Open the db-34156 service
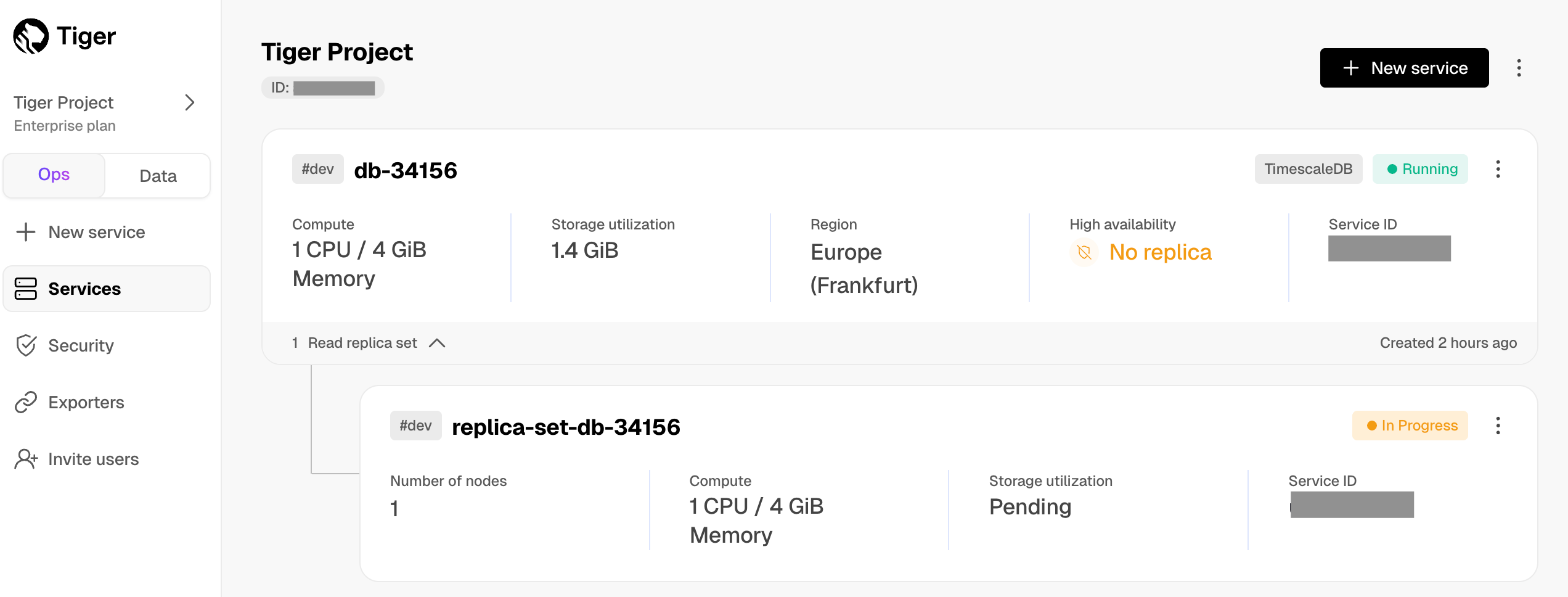 pyautogui.click(x=405, y=170)
